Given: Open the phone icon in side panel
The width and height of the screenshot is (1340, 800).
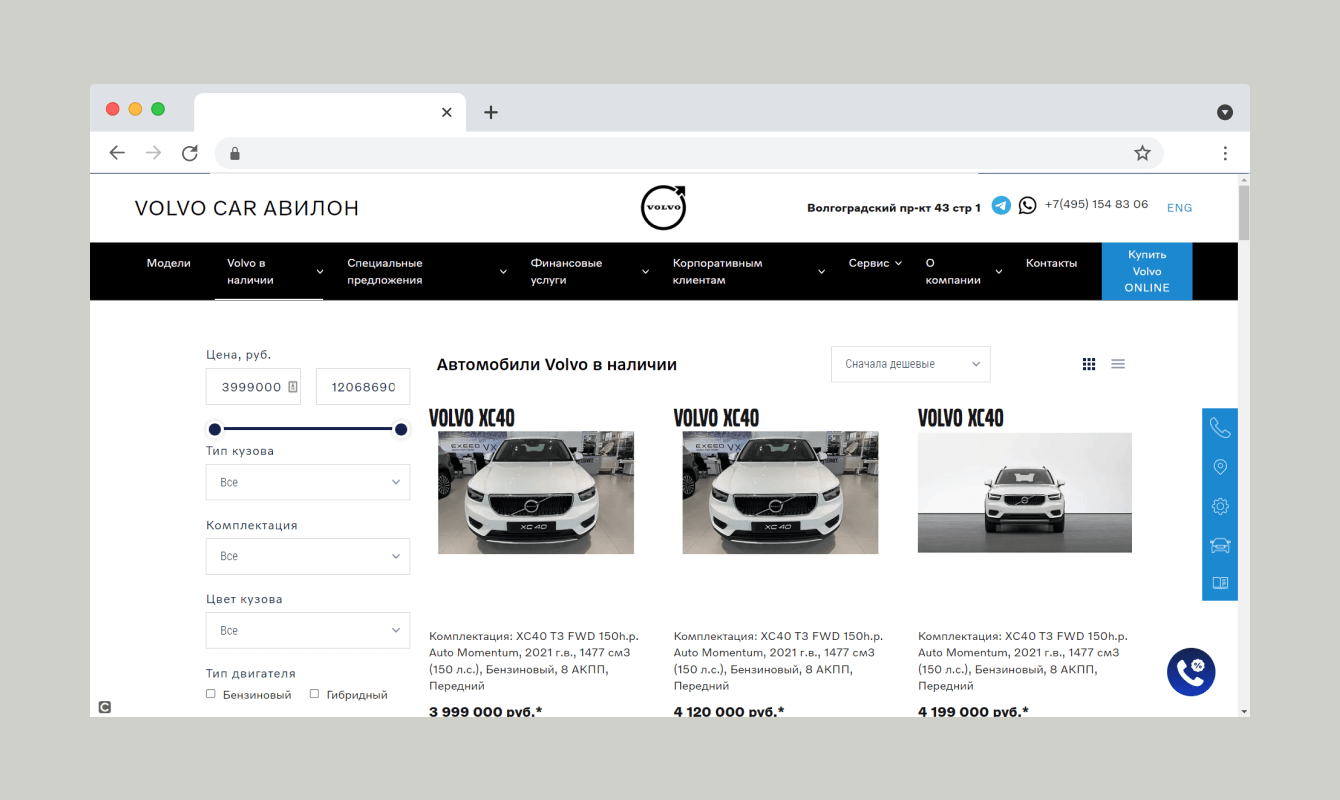Looking at the screenshot, I should pyautogui.click(x=1220, y=428).
